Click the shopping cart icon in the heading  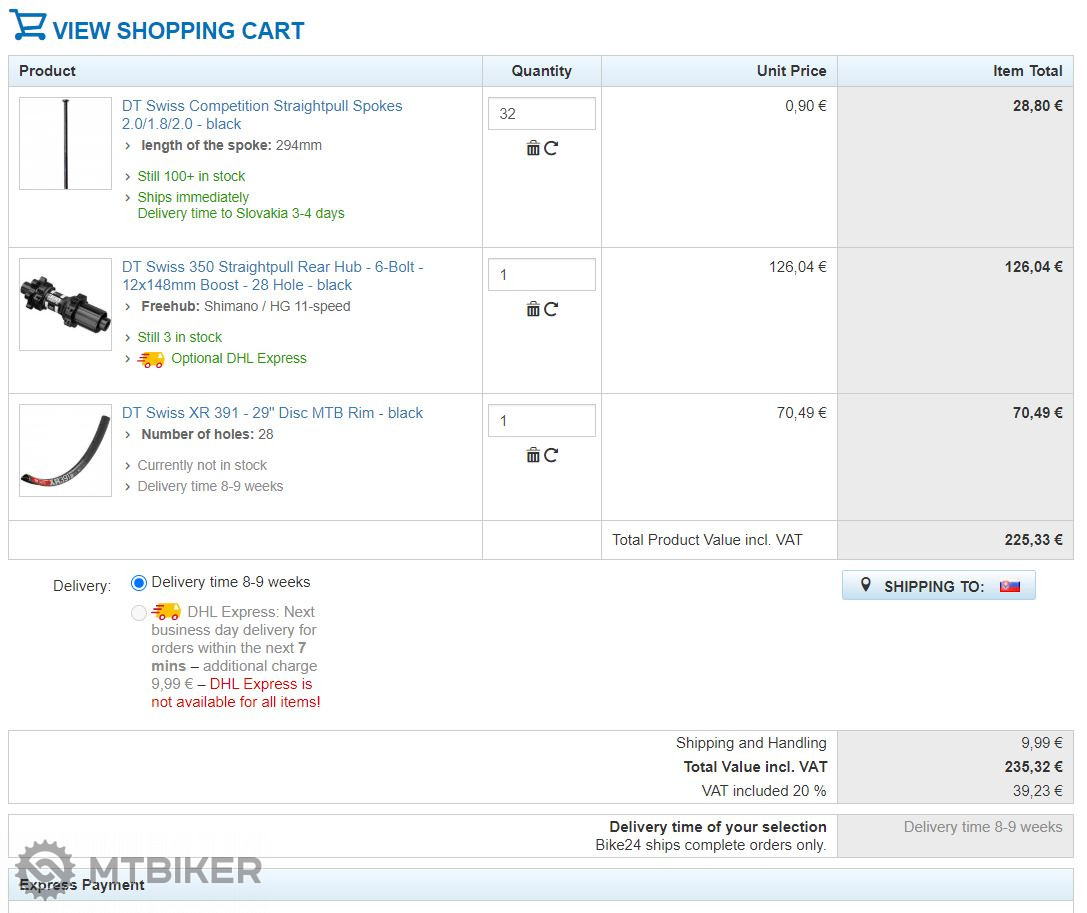28,25
